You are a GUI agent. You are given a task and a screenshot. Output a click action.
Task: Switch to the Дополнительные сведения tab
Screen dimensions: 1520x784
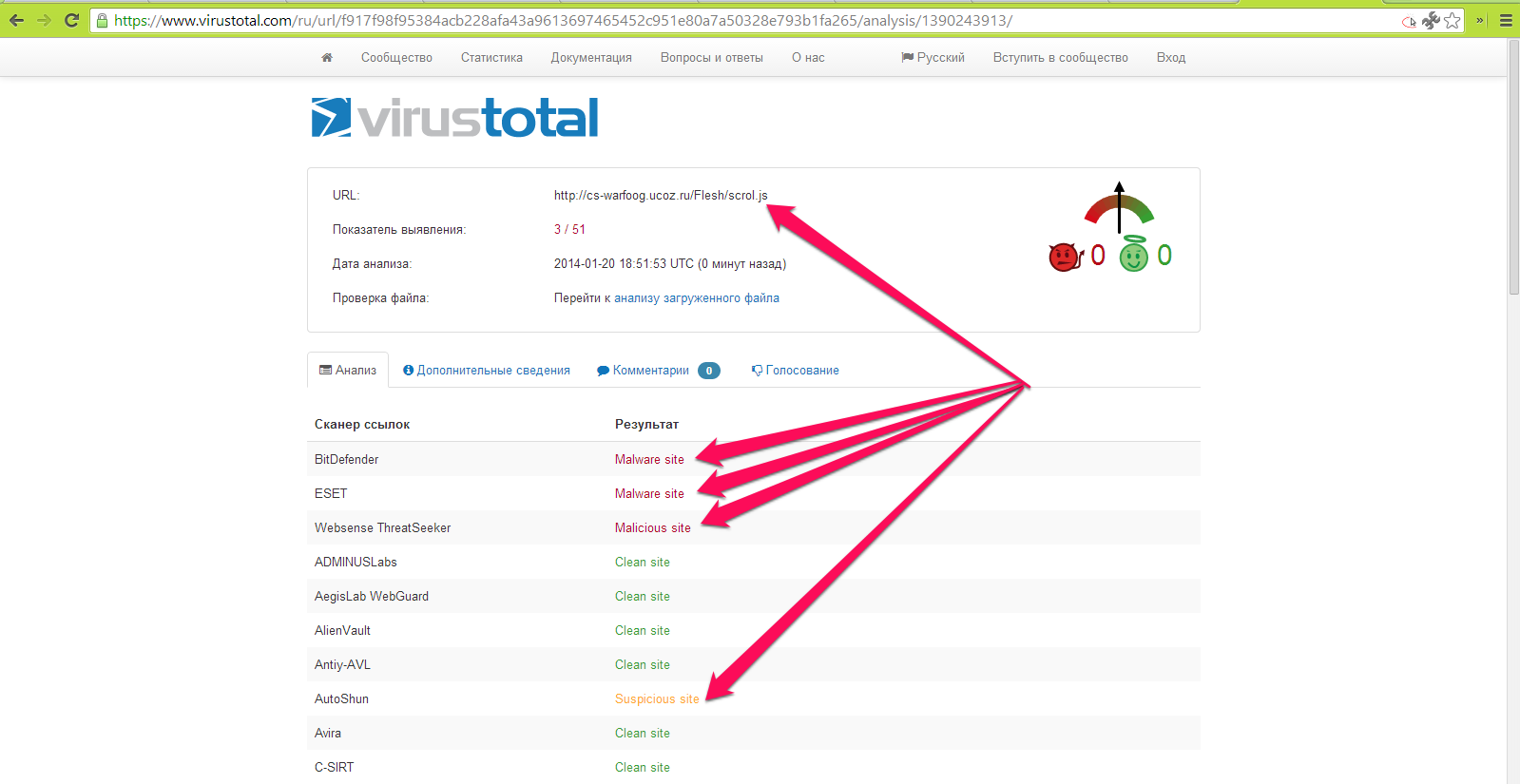(486, 371)
